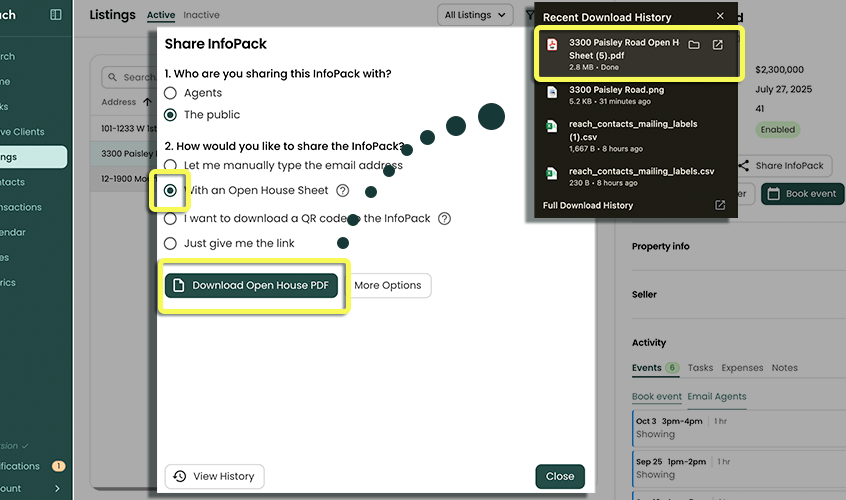Click the help icon beside Open House Sheet
846x500 pixels.
[343, 191]
